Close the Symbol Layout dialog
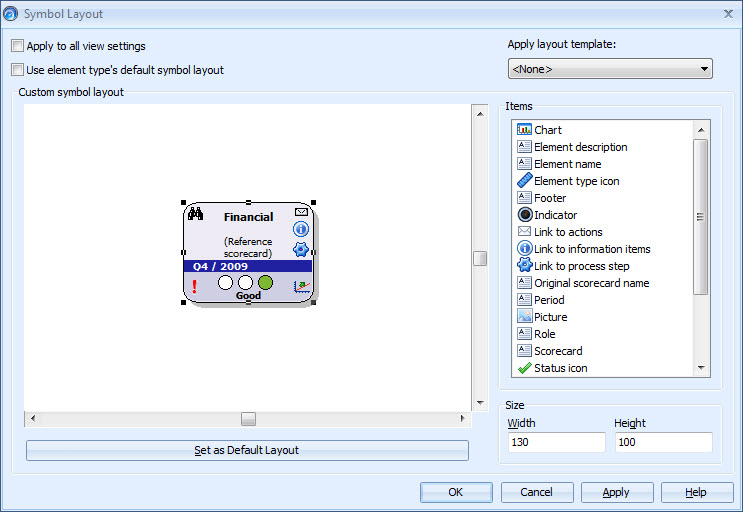 [x=728, y=14]
